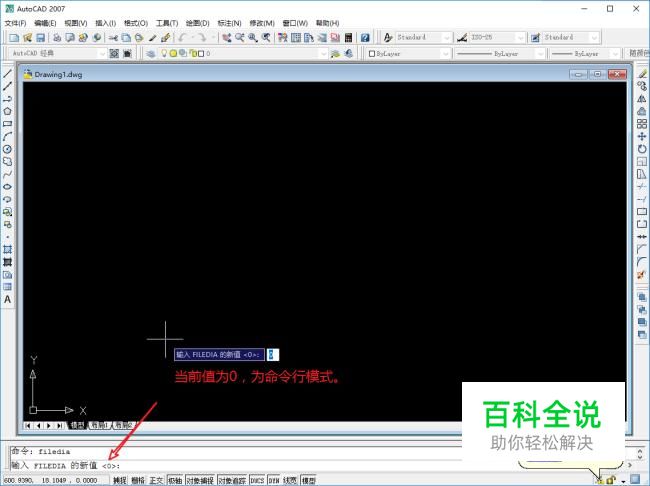650x486 pixels.
Task: Click the Move tool in the modify toolbar
Action: (642, 136)
